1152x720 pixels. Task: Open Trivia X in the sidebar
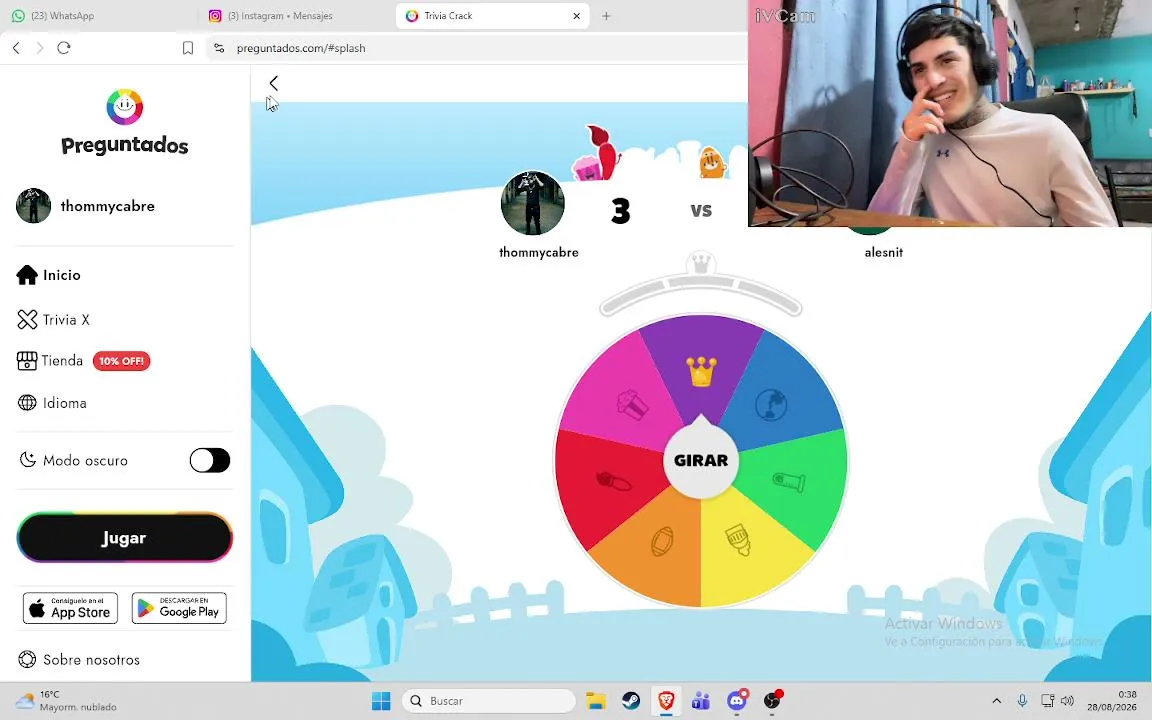pyautogui.click(x=53, y=320)
